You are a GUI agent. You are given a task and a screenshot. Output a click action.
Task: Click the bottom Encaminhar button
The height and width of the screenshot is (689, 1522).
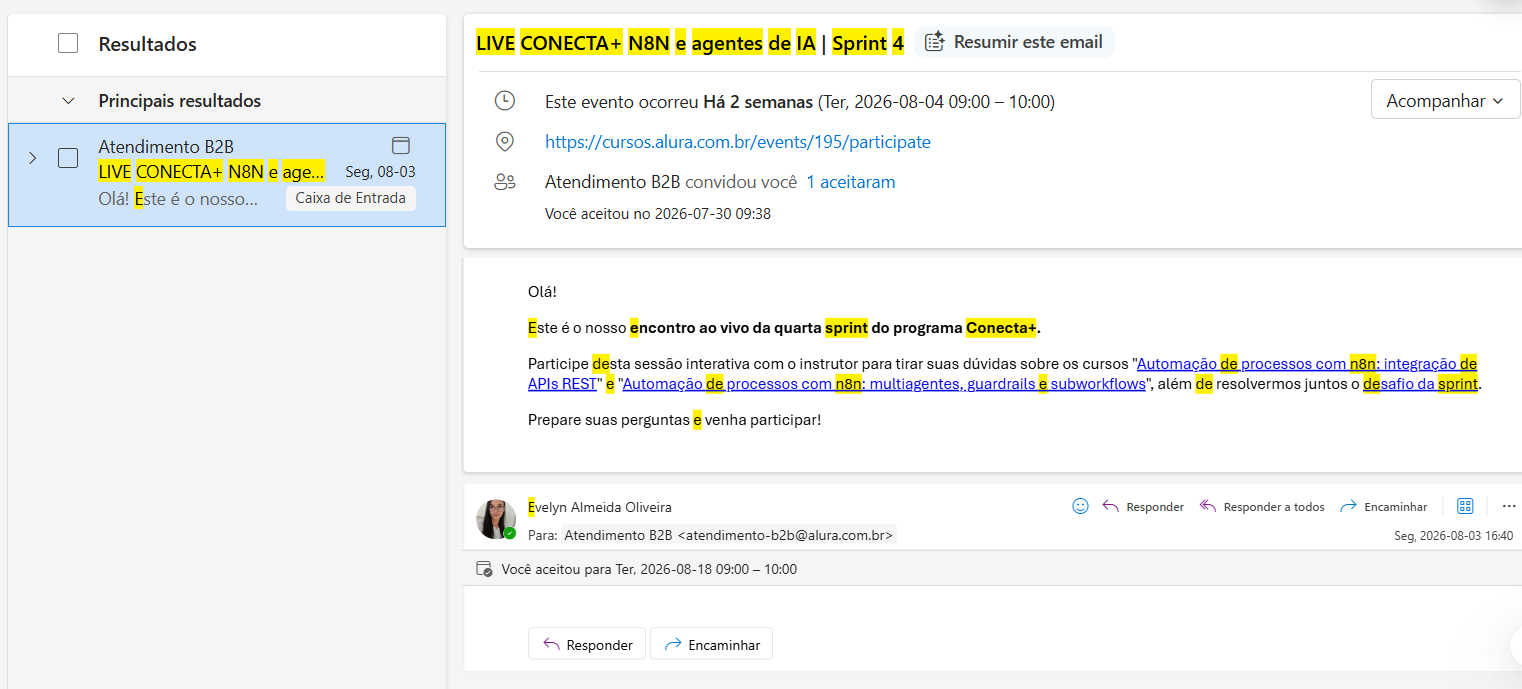click(711, 644)
